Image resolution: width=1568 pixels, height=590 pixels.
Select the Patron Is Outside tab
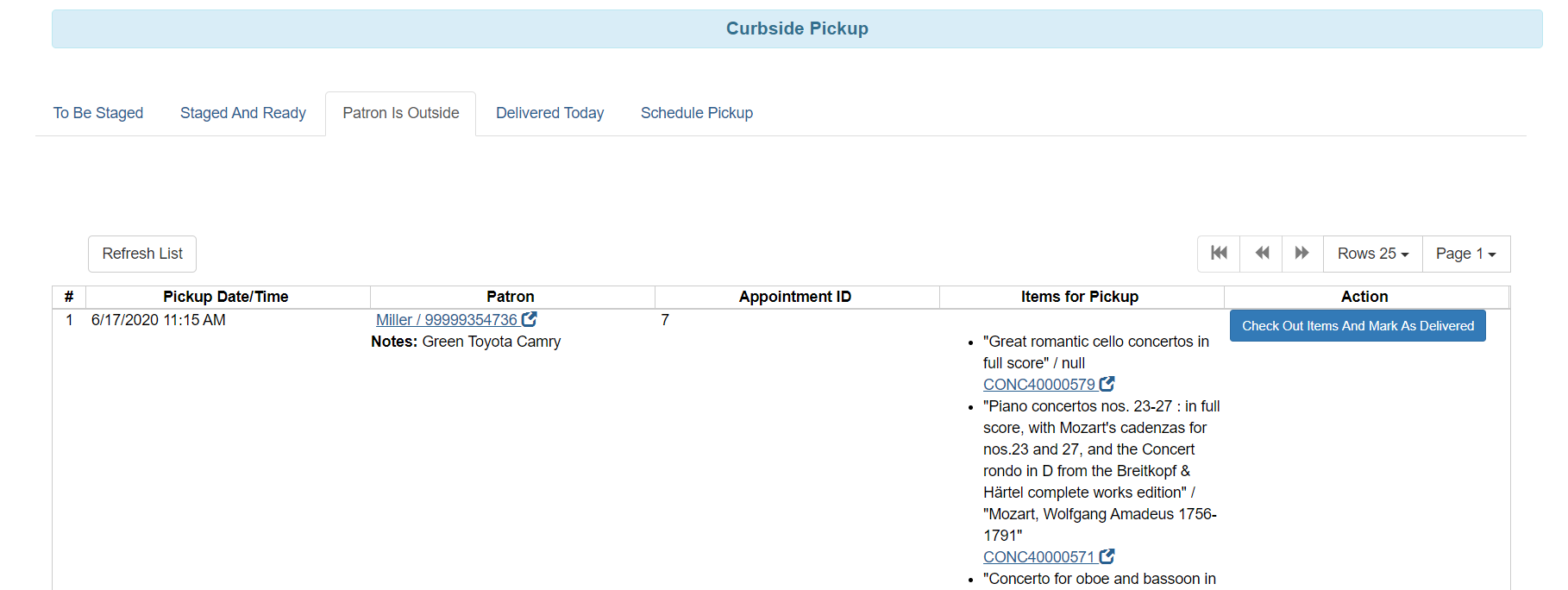401,113
